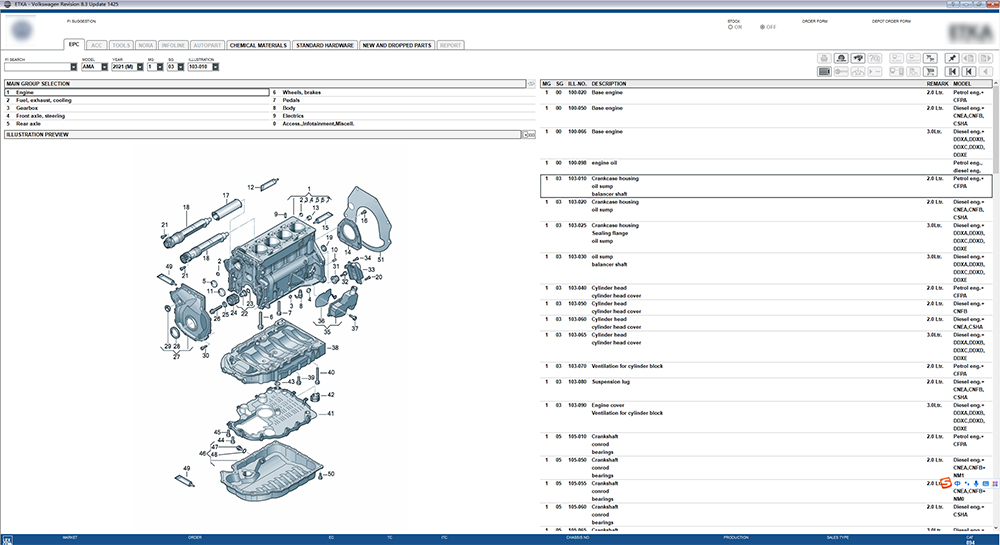This screenshot has width=1000, height=545.
Task: Collapse the Illustration Preview panel
Action: point(530,134)
